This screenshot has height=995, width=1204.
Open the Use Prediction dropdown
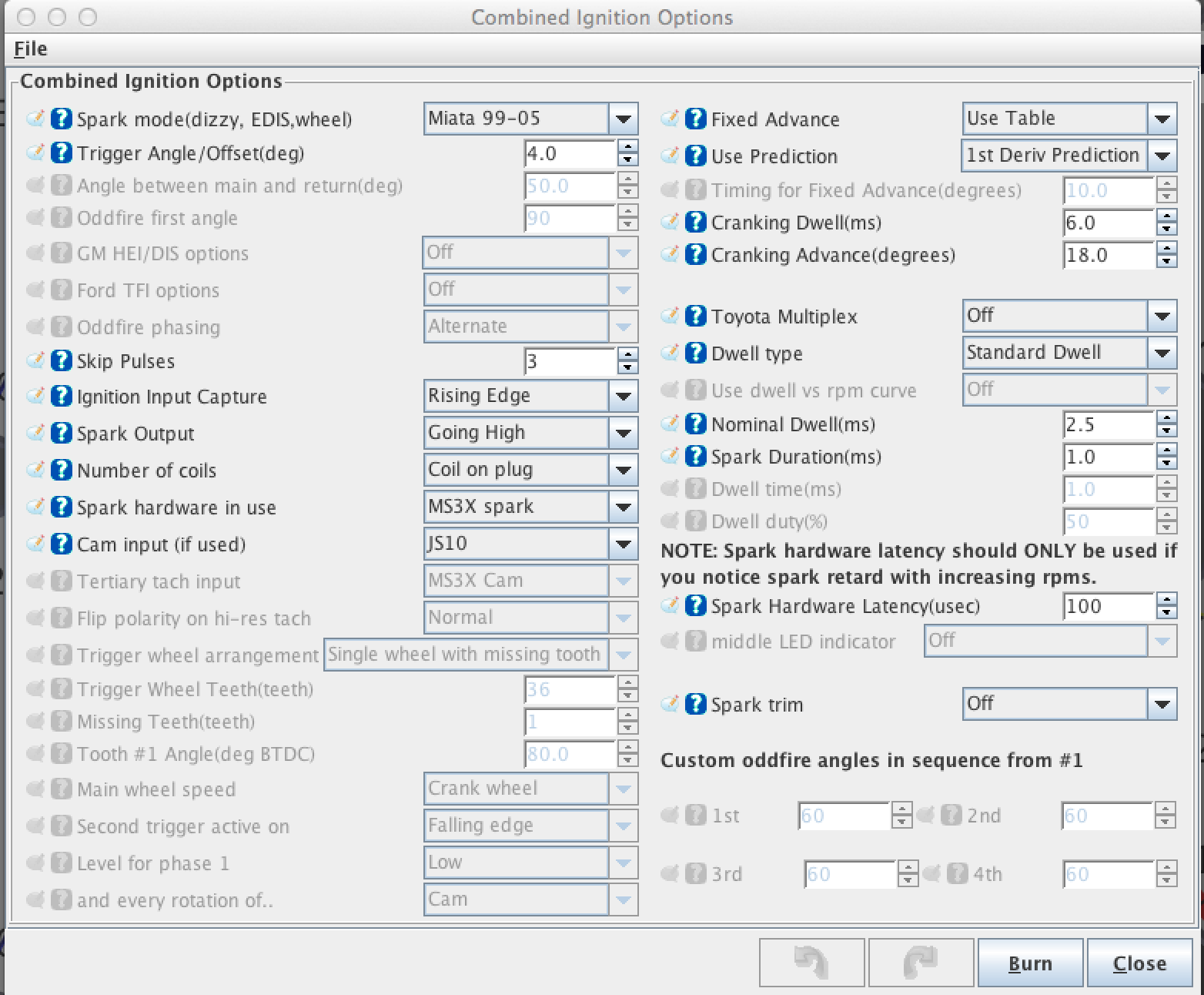pos(1069,156)
